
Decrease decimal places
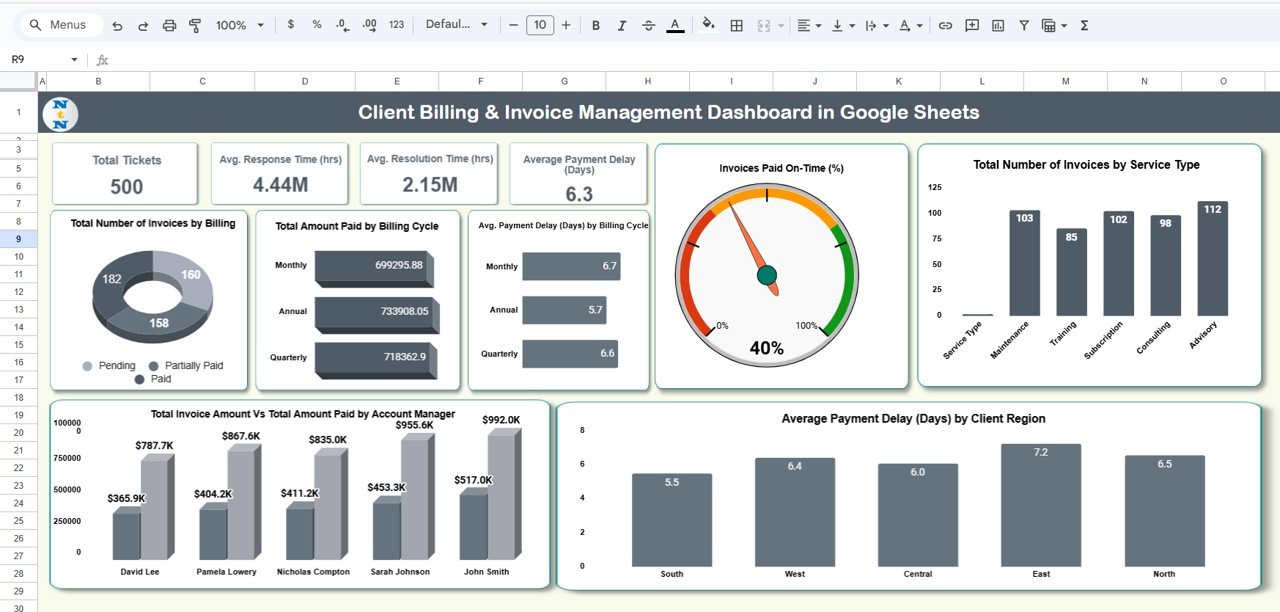[342, 25]
